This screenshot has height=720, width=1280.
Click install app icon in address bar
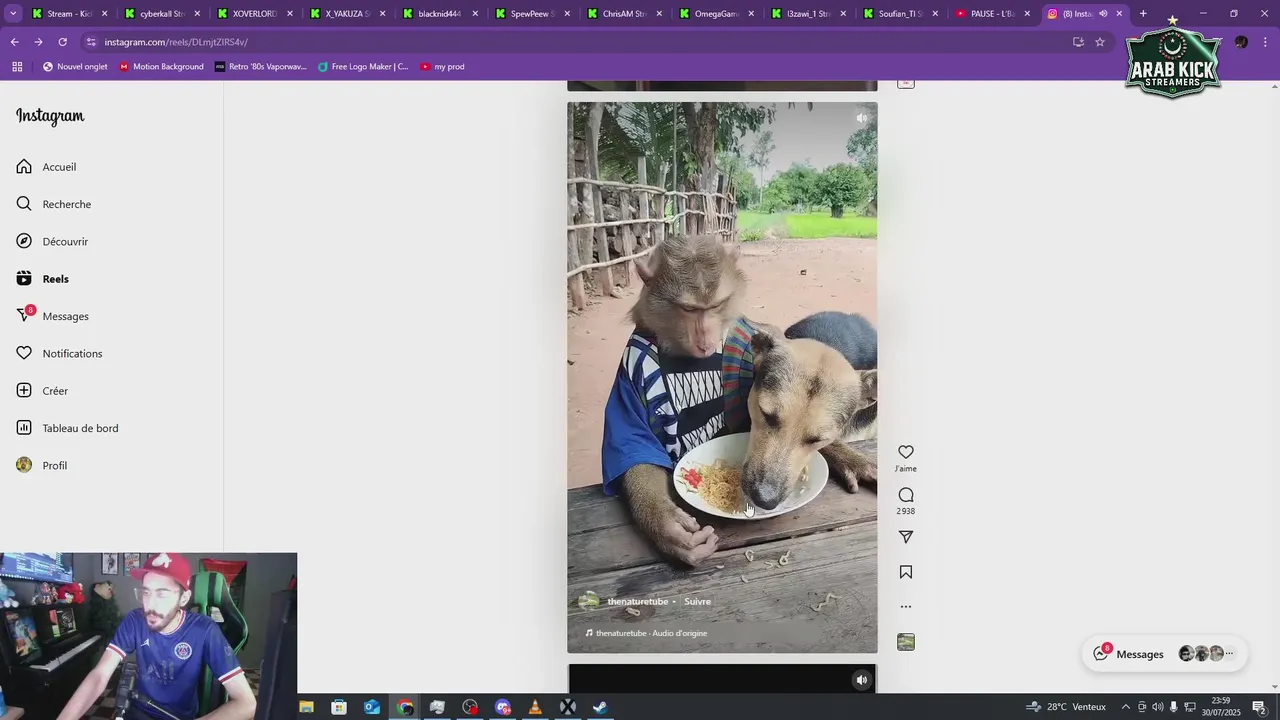coord(1078,42)
